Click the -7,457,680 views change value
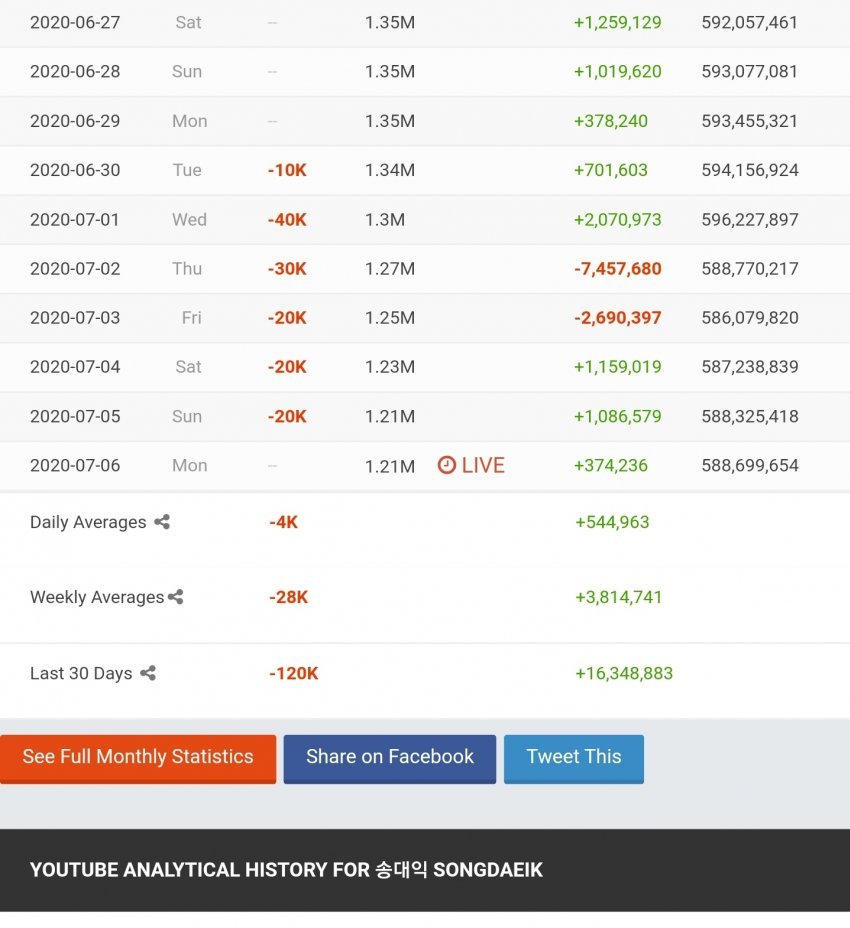This screenshot has height=928, width=850. 617,268
